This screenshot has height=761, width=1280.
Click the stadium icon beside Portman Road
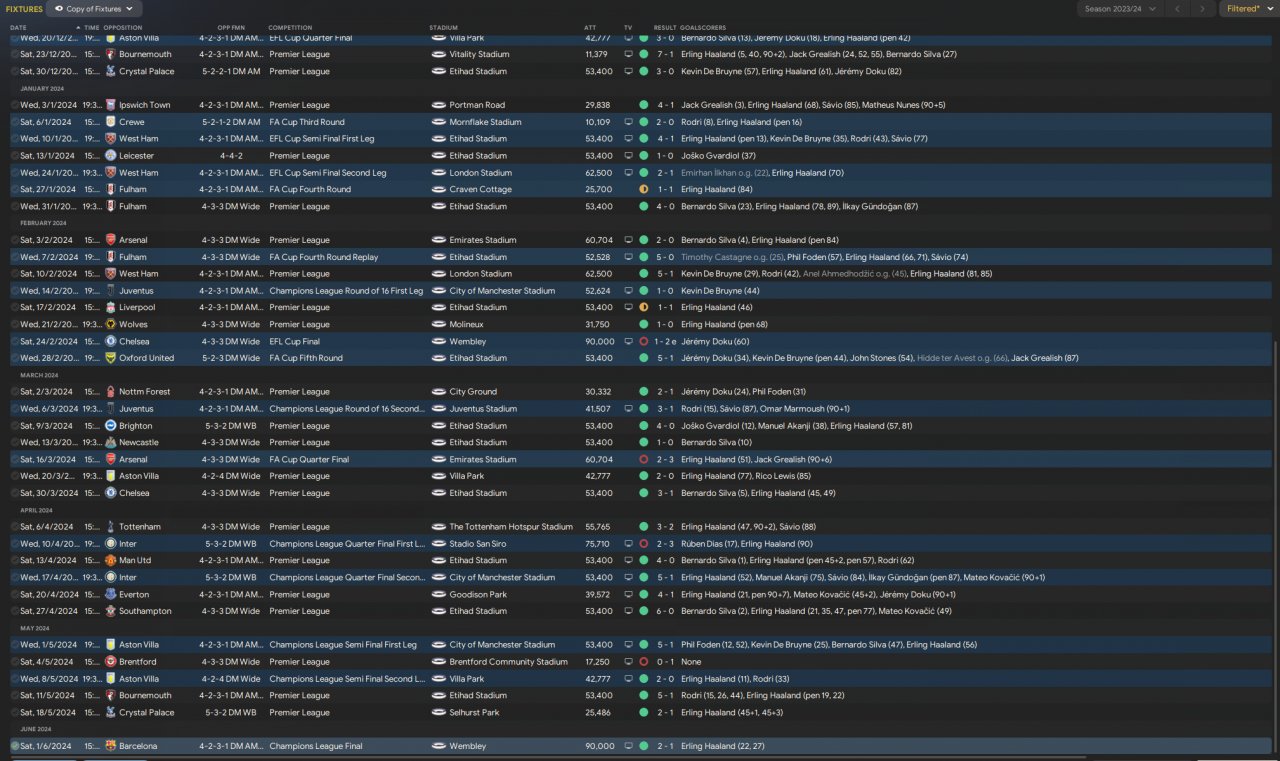[x=439, y=105]
